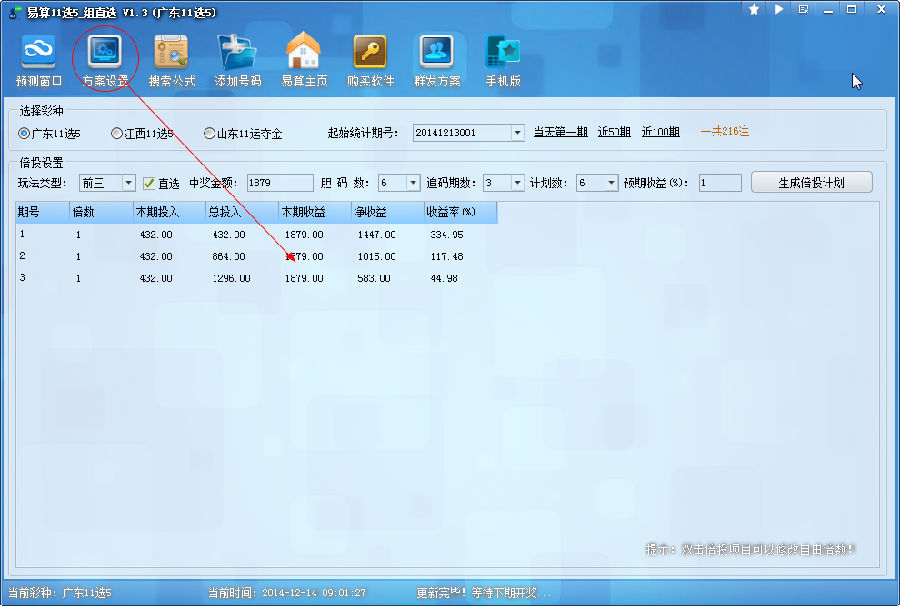This screenshot has width=900, height=606.
Task: Click the 手机版 mobile version icon
Action: (x=503, y=60)
